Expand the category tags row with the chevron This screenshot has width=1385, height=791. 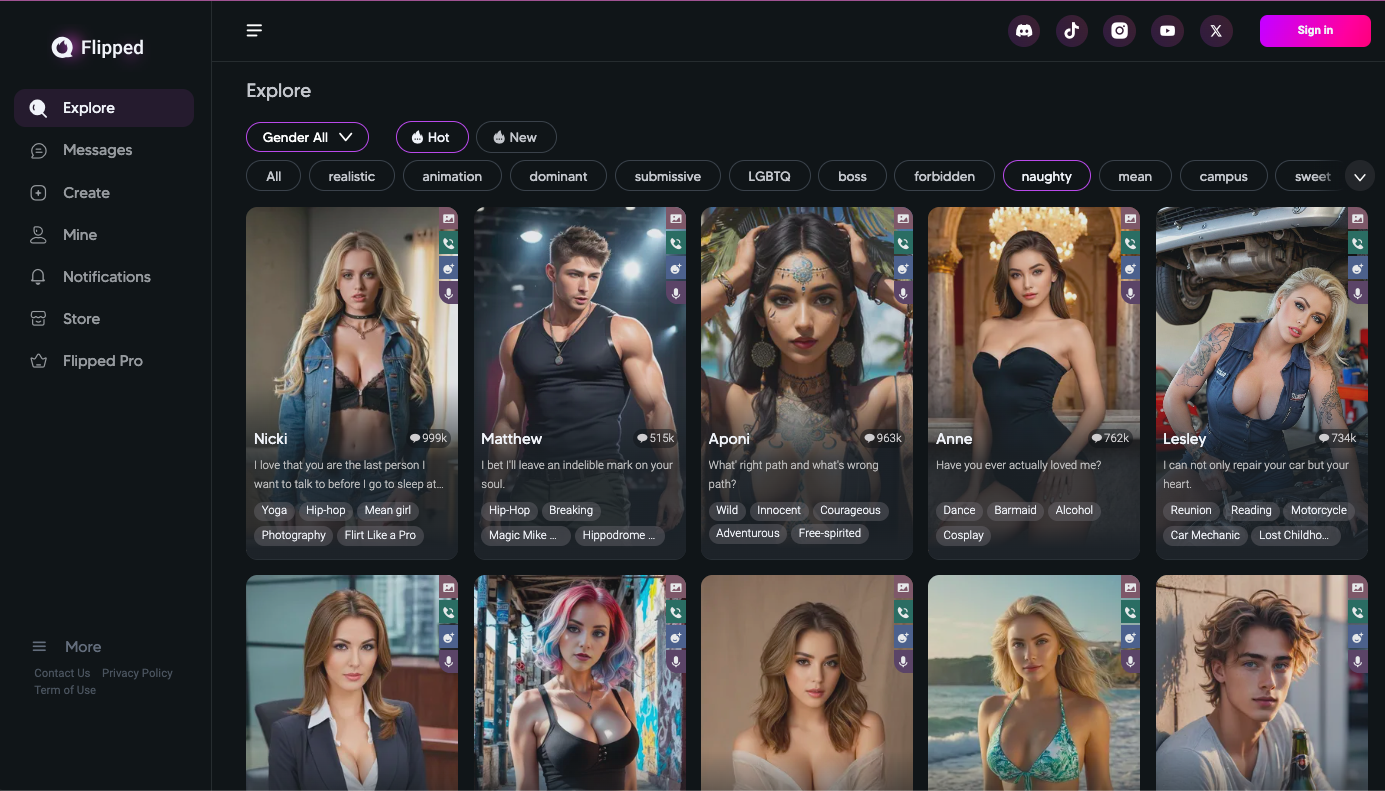click(1359, 175)
